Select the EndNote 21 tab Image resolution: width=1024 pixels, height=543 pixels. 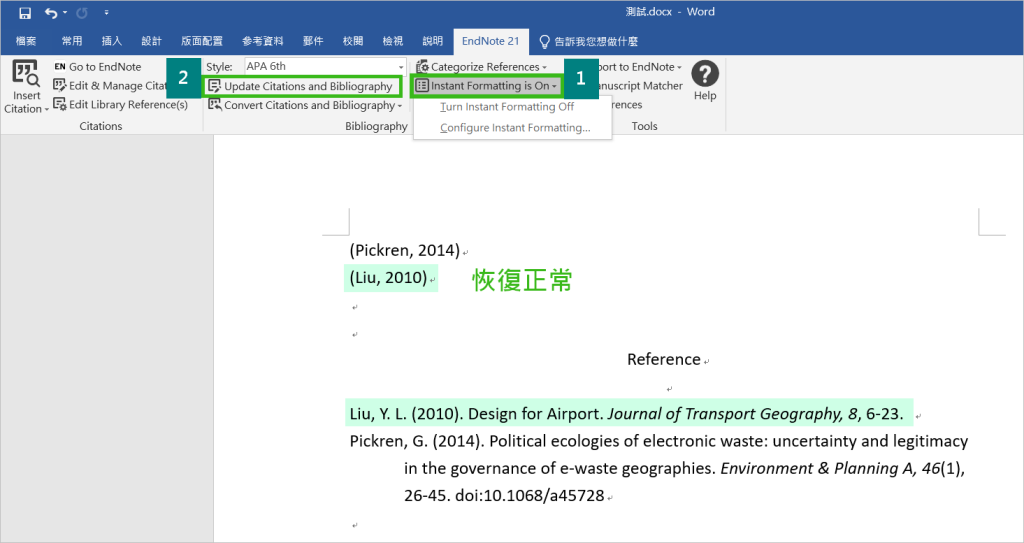click(x=490, y=41)
